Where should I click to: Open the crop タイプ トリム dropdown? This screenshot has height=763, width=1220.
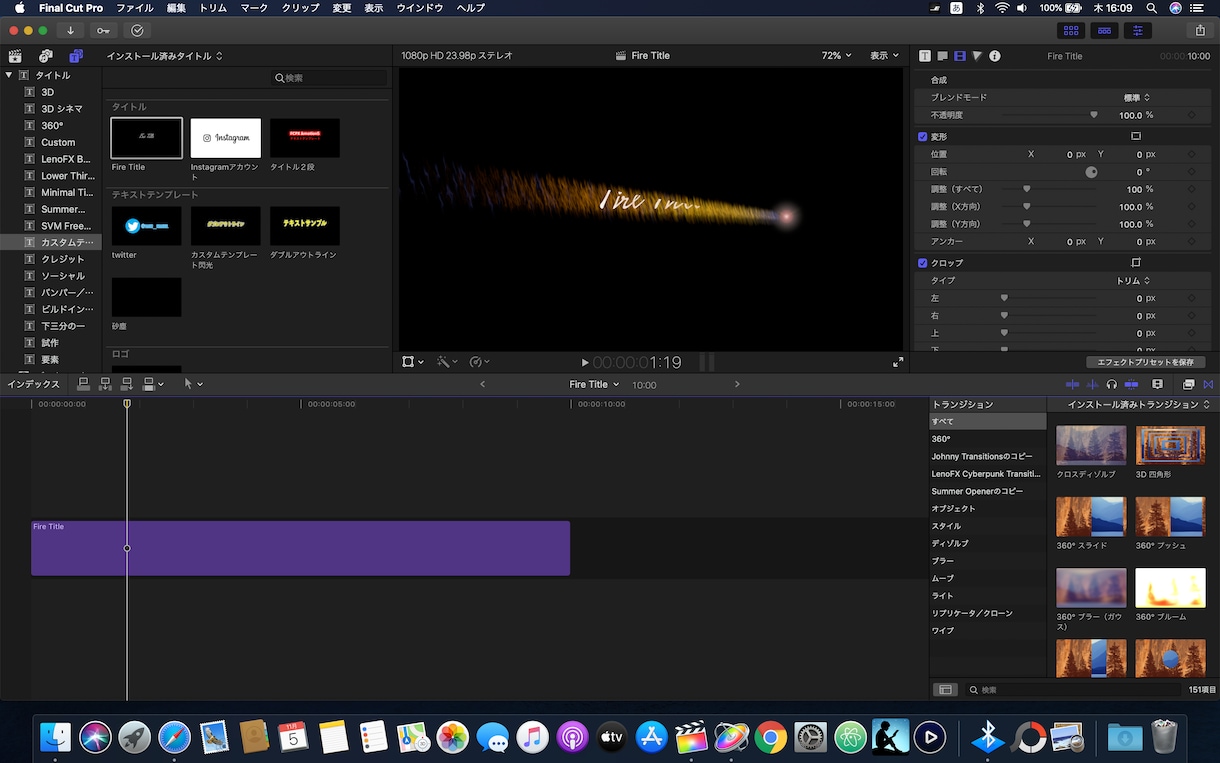1133,281
